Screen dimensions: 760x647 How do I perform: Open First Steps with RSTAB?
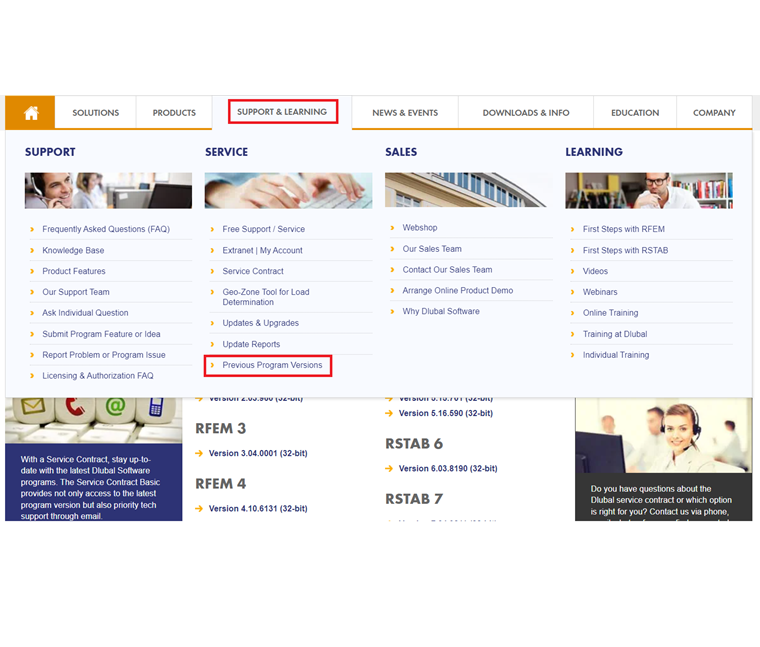(x=625, y=251)
